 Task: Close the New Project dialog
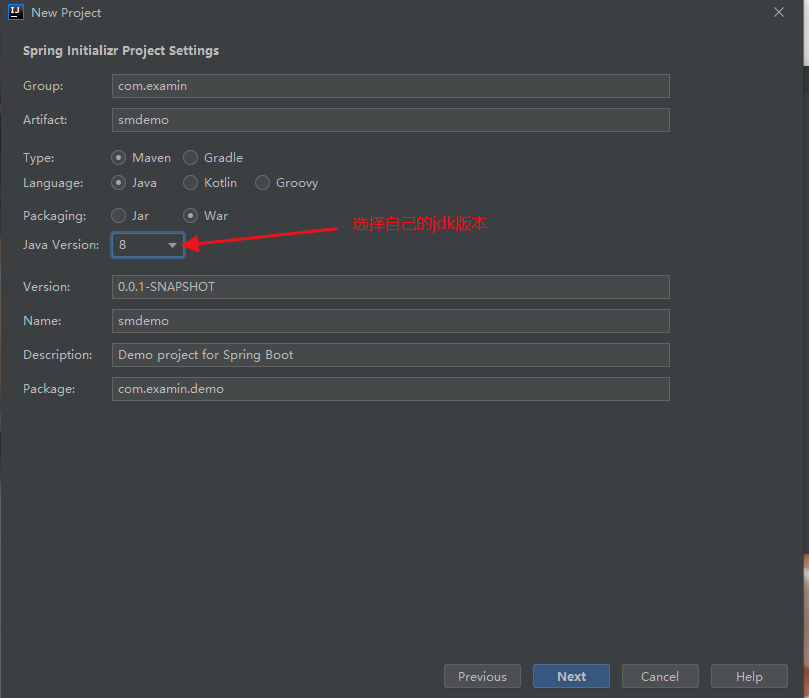coord(779,12)
